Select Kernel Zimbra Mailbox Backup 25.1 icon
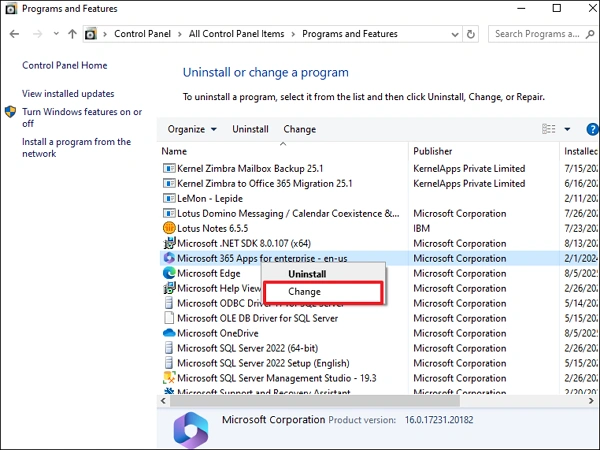 click(x=169, y=168)
